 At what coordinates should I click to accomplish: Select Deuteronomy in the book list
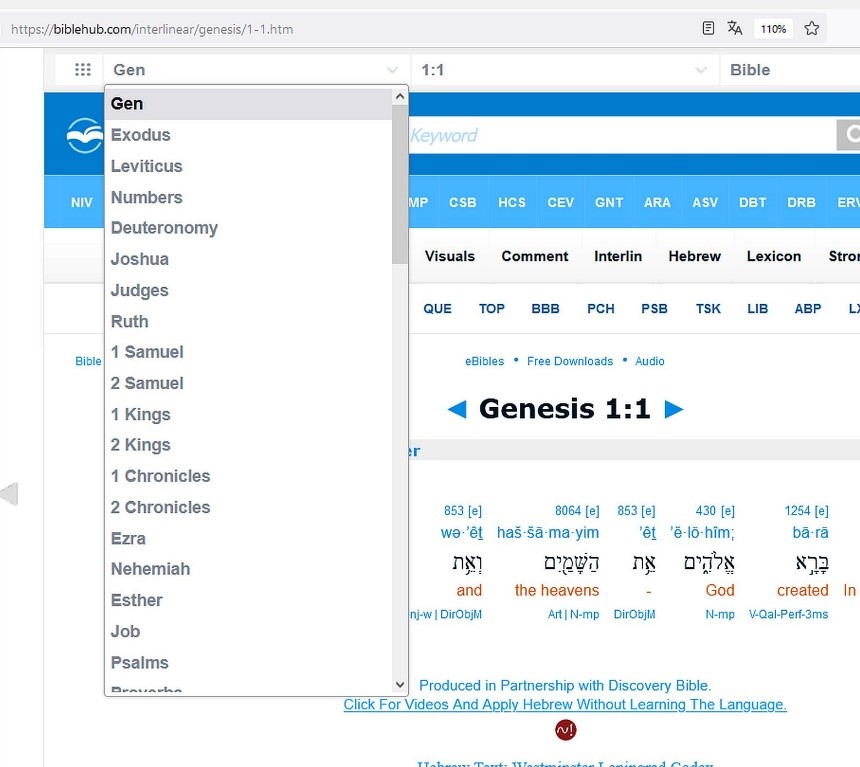[248, 228]
